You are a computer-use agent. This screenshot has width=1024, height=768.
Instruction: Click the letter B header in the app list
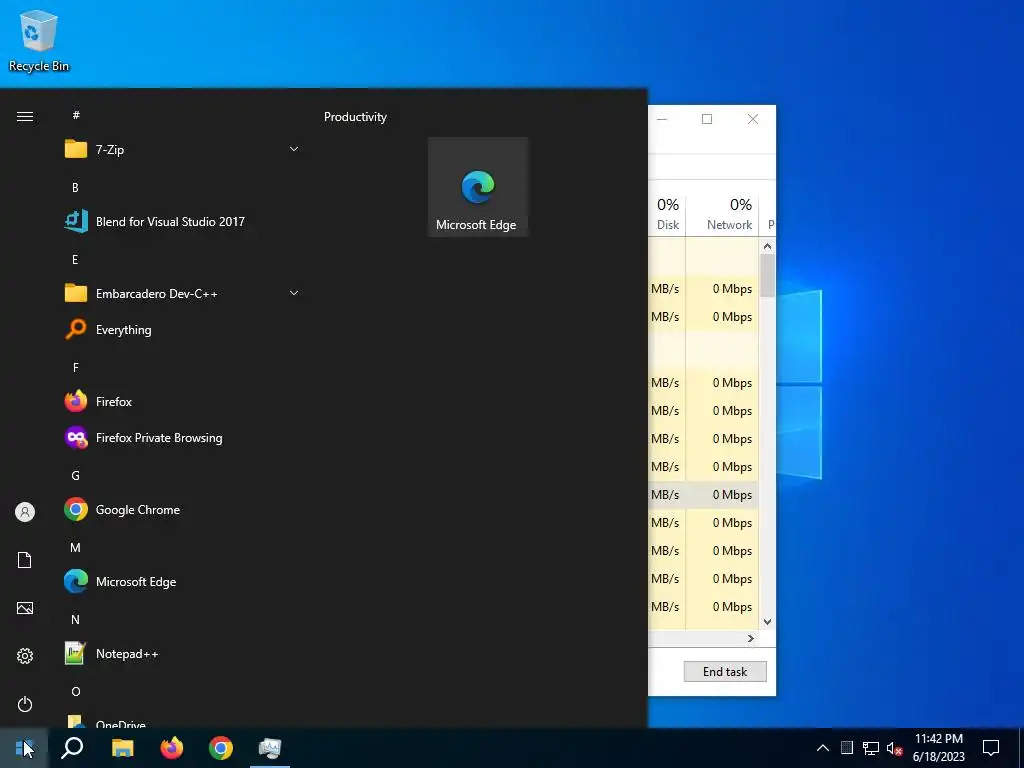(75, 187)
